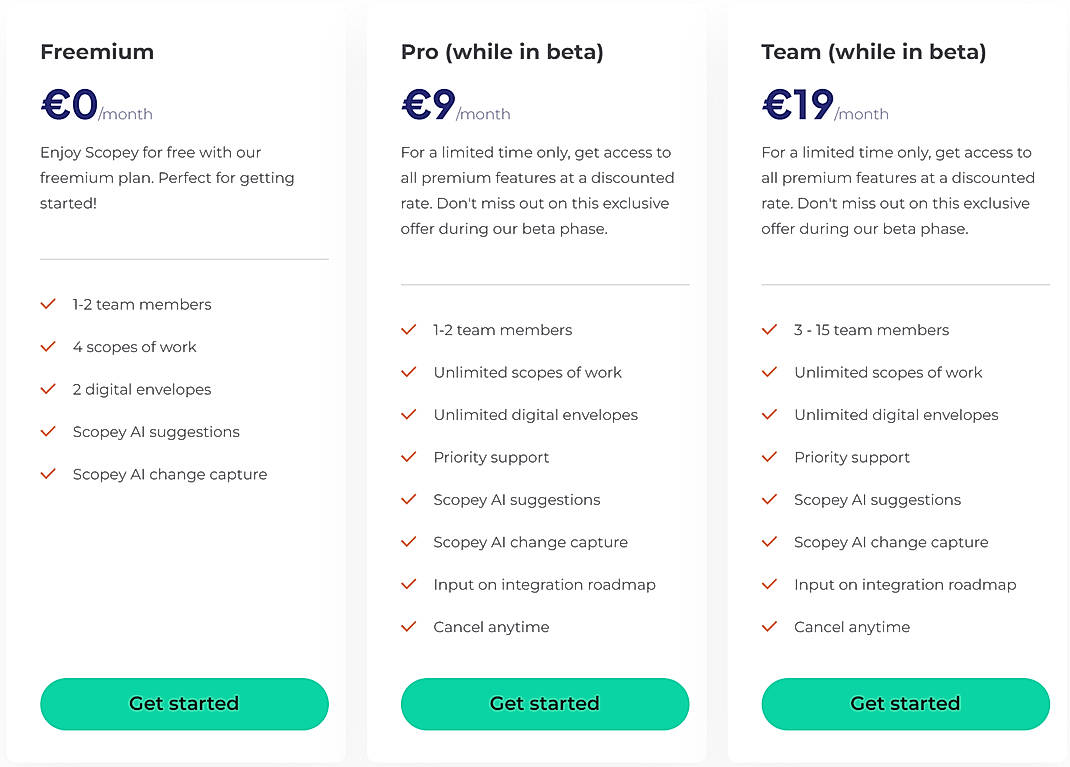
Task: Click the checkmark beside "1-2 team members" on Freemium
Action: click(x=47, y=304)
